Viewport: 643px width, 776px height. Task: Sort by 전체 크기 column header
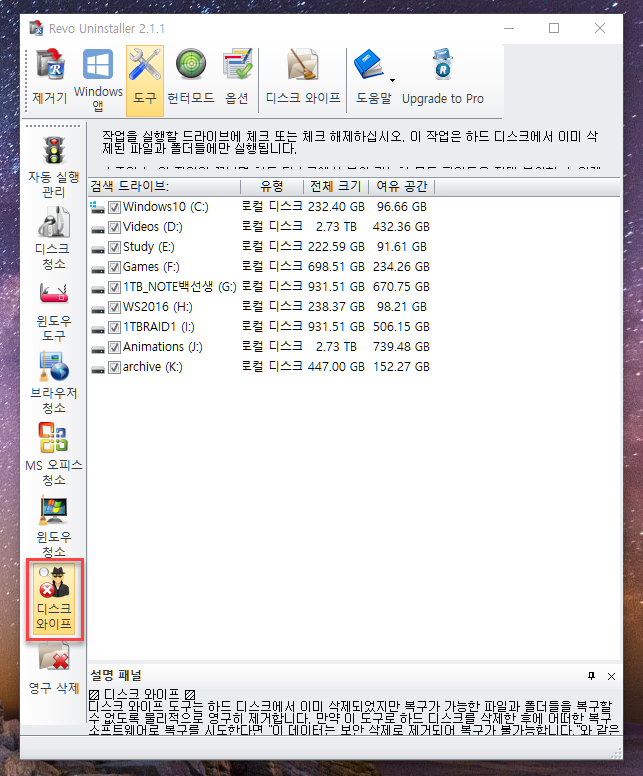tap(336, 187)
